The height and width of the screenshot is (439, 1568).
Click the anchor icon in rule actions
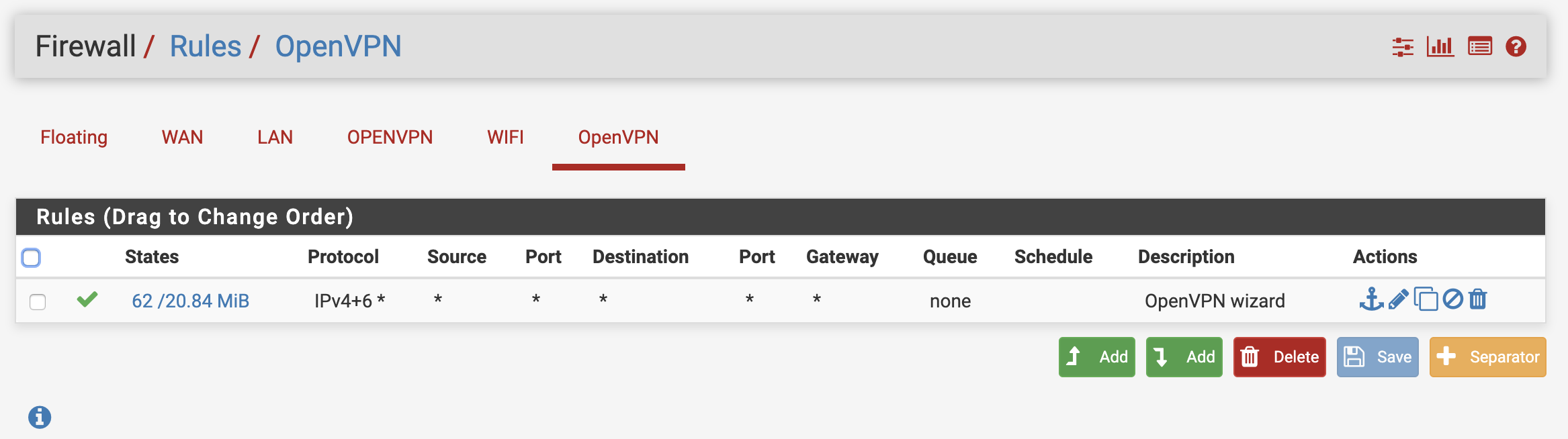point(1371,299)
